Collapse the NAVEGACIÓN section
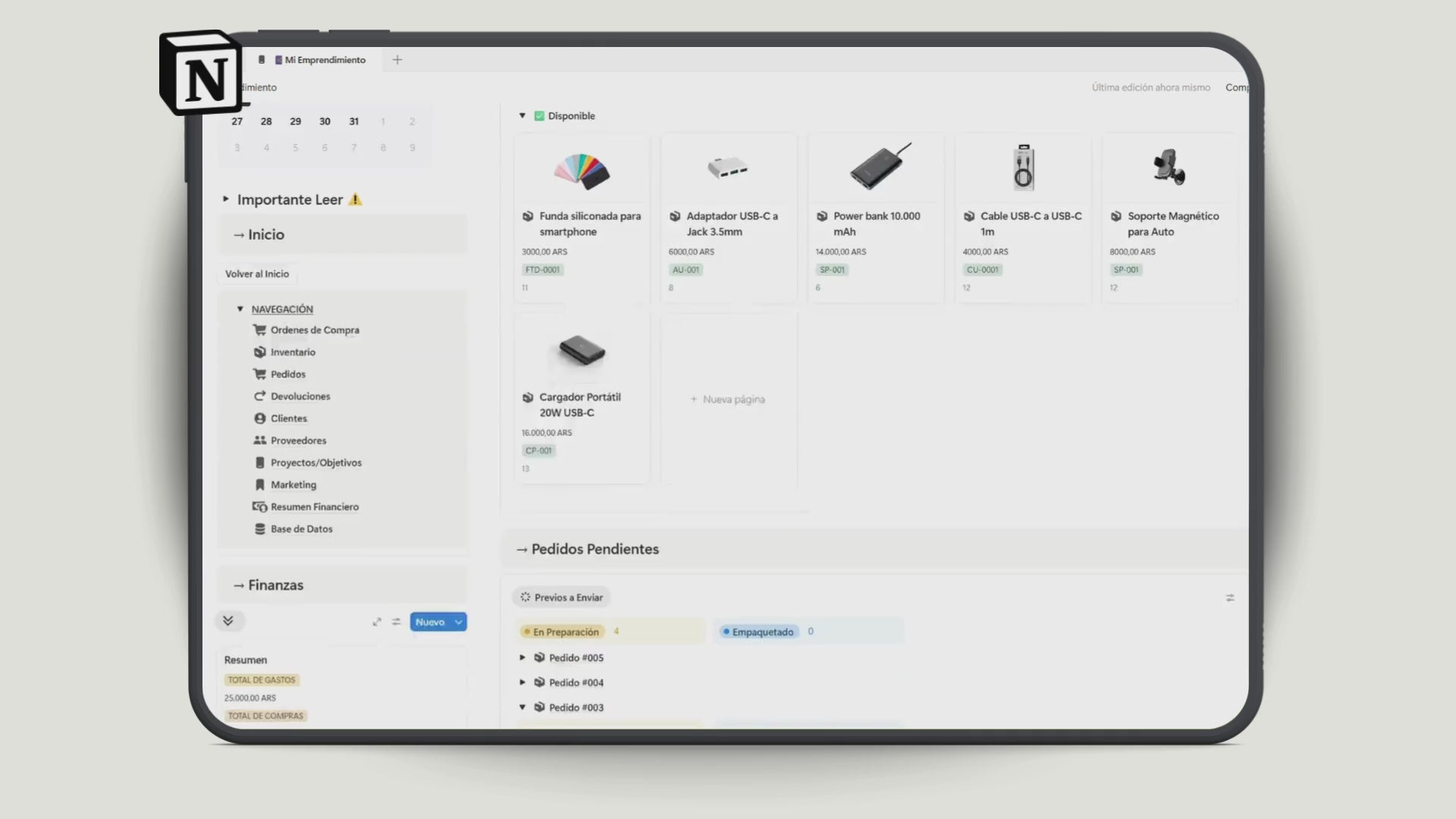This screenshot has width=1456, height=819. click(240, 309)
